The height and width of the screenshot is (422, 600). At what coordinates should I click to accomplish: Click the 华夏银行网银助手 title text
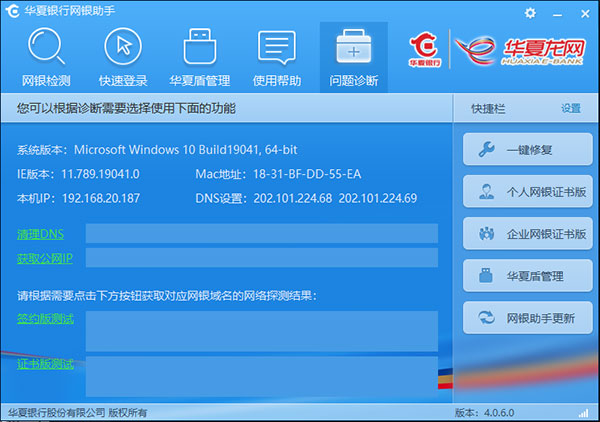coord(70,11)
